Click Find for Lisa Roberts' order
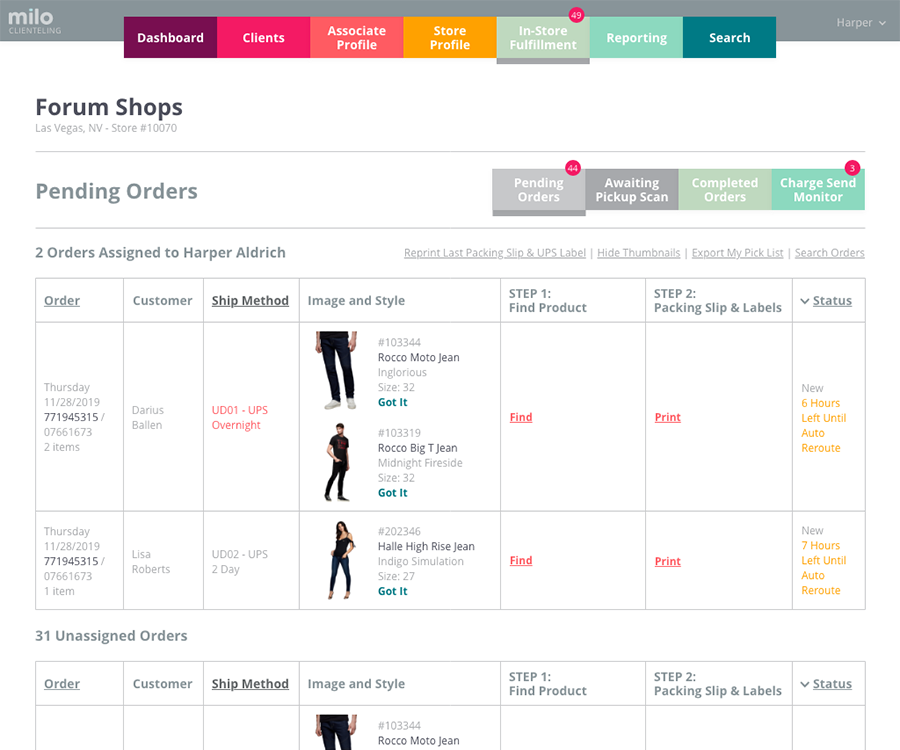 pos(521,561)
